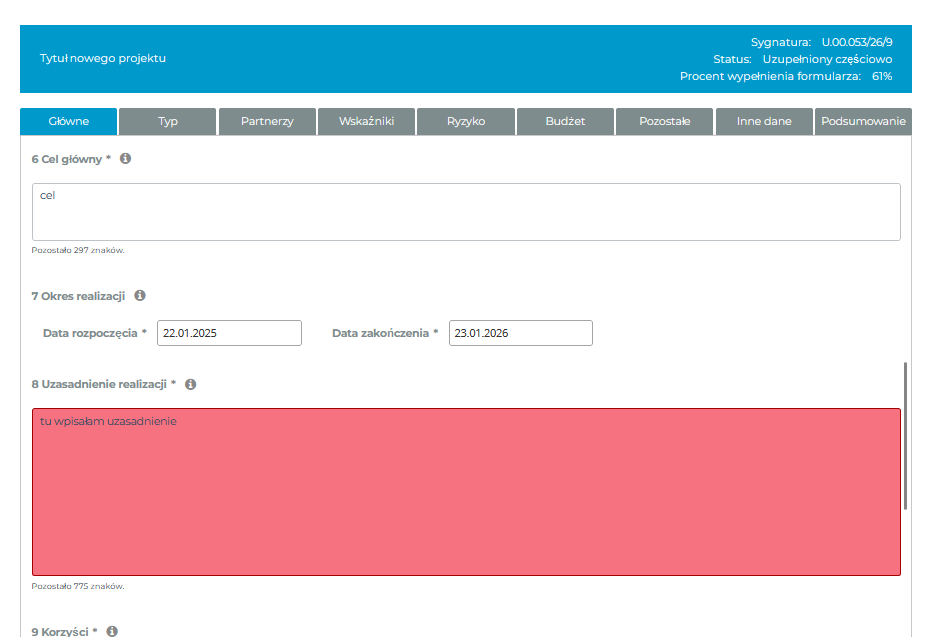Image resolution: width=940 pixels, height=637 pixels.
Task: Open the Ryzyko tab
Action: pyautogui.click(x=466, y=121)
